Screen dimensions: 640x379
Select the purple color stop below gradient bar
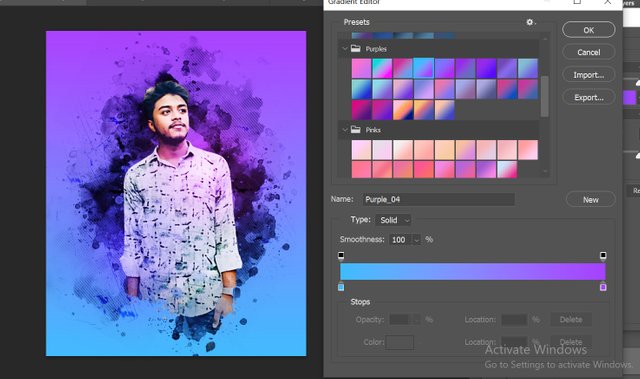(603, 287)
